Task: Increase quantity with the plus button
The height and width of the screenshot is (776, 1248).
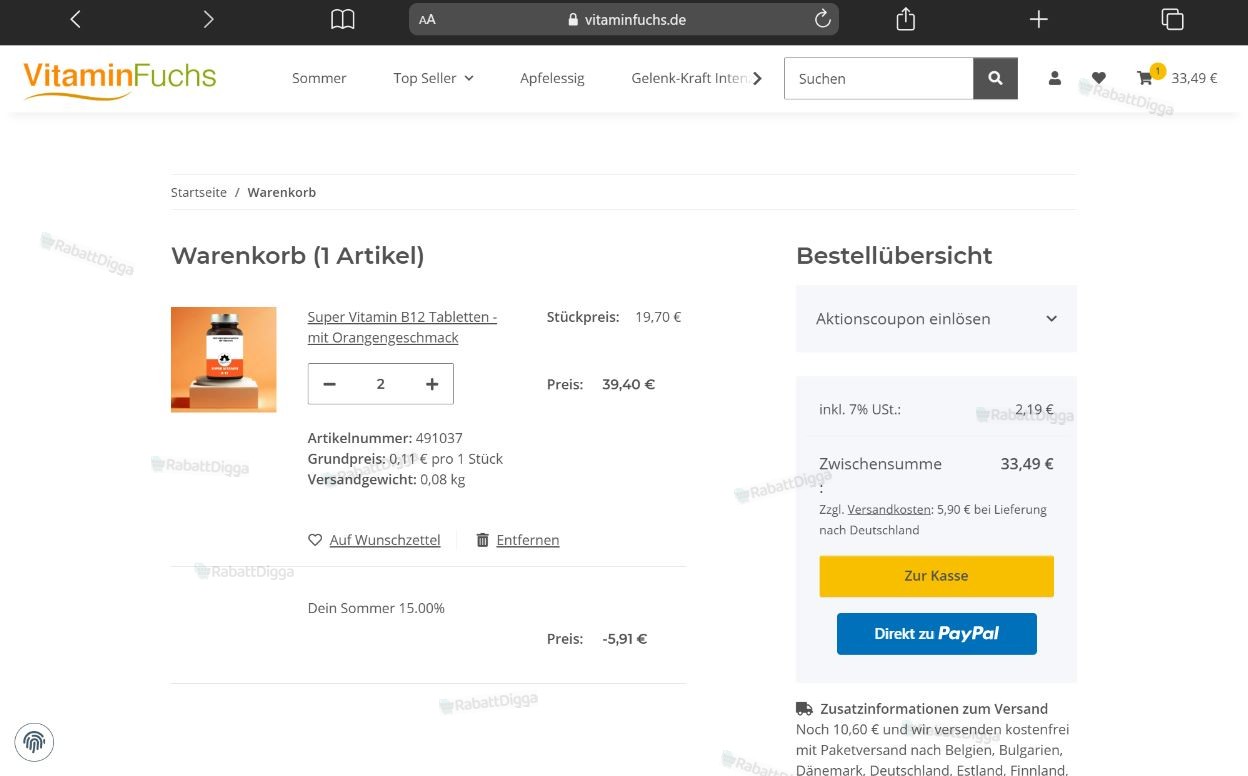Action: [x=432, y=384]
